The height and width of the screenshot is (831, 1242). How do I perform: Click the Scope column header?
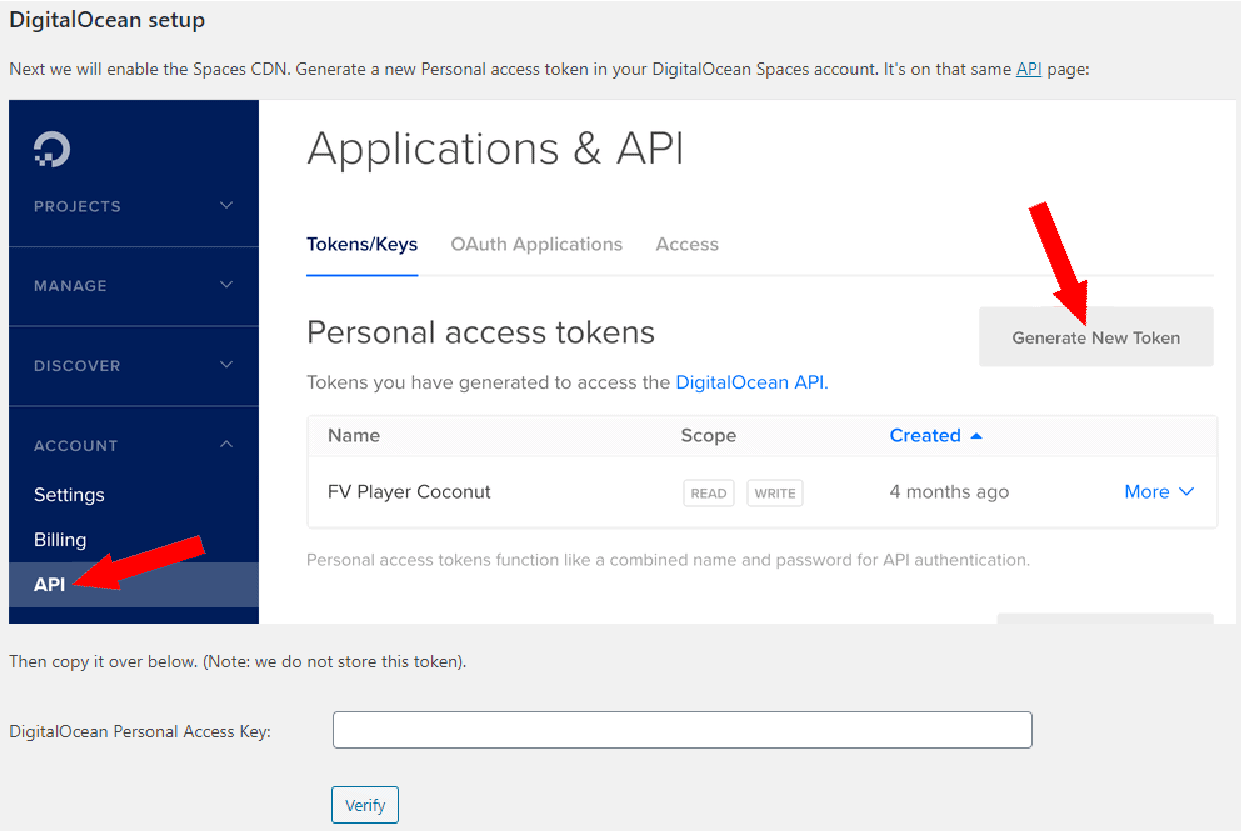pyautogui.click(x=708, y=435)
